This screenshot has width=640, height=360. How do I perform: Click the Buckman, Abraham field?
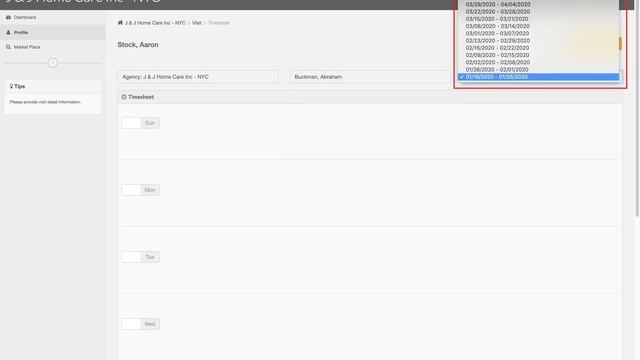point(370,77)
